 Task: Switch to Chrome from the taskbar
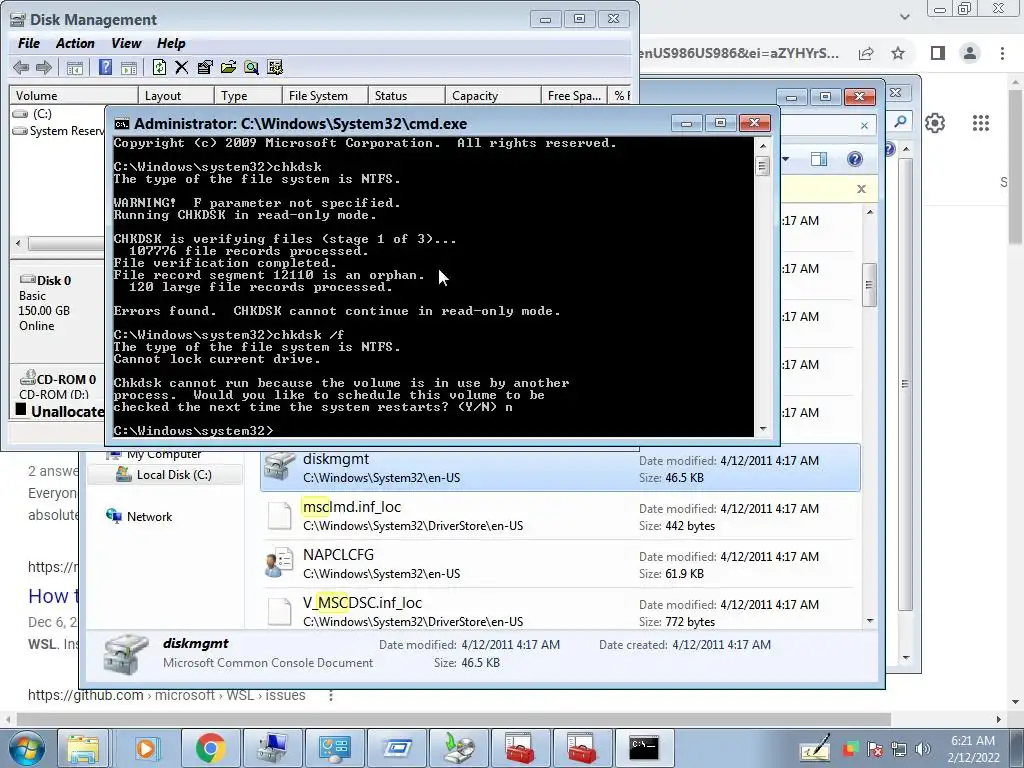210,748
